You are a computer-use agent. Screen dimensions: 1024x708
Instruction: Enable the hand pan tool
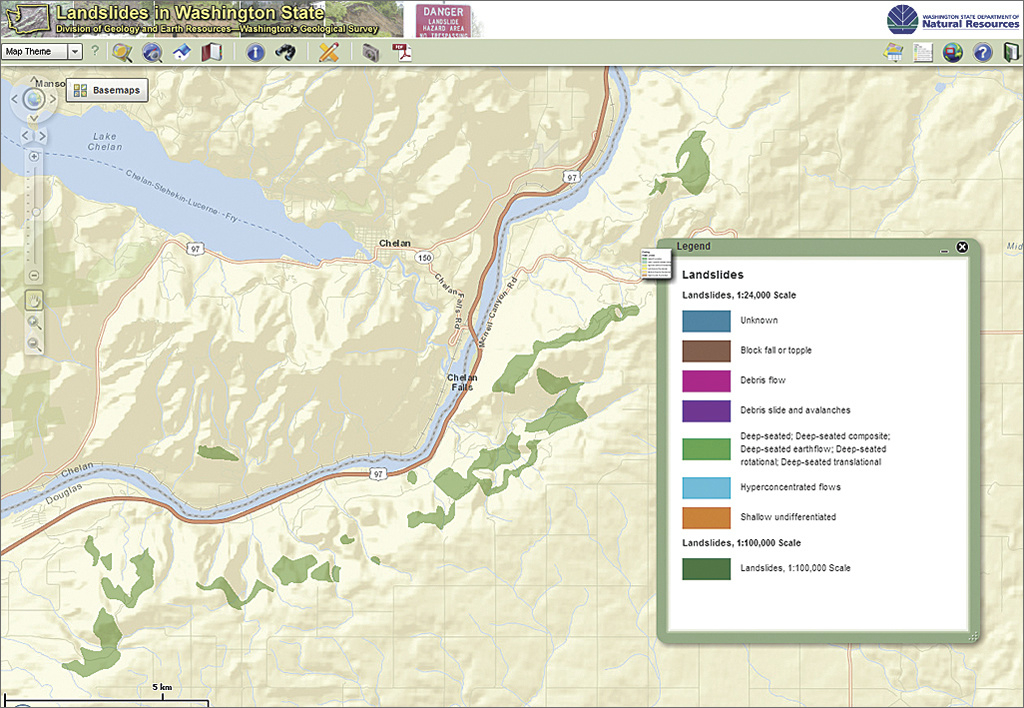[34, 299]
